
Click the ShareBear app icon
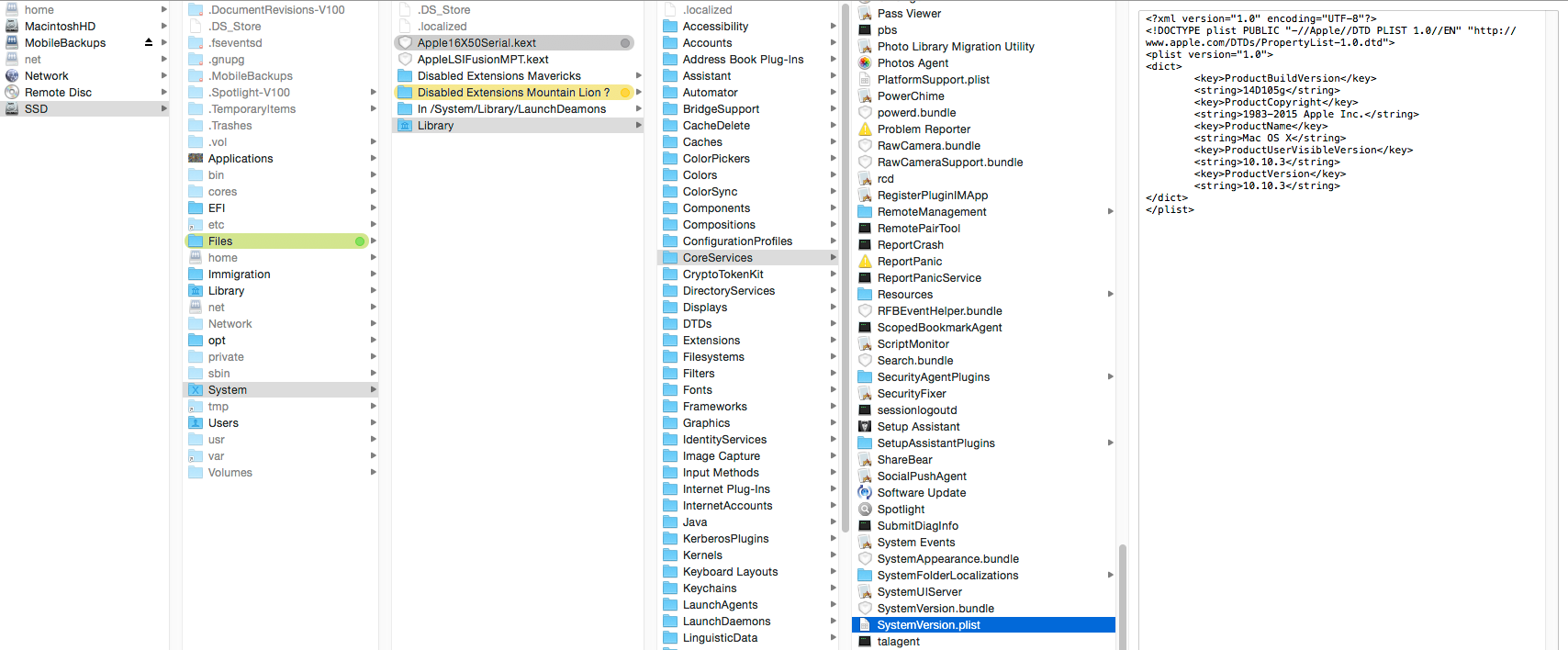click(865, 460)
